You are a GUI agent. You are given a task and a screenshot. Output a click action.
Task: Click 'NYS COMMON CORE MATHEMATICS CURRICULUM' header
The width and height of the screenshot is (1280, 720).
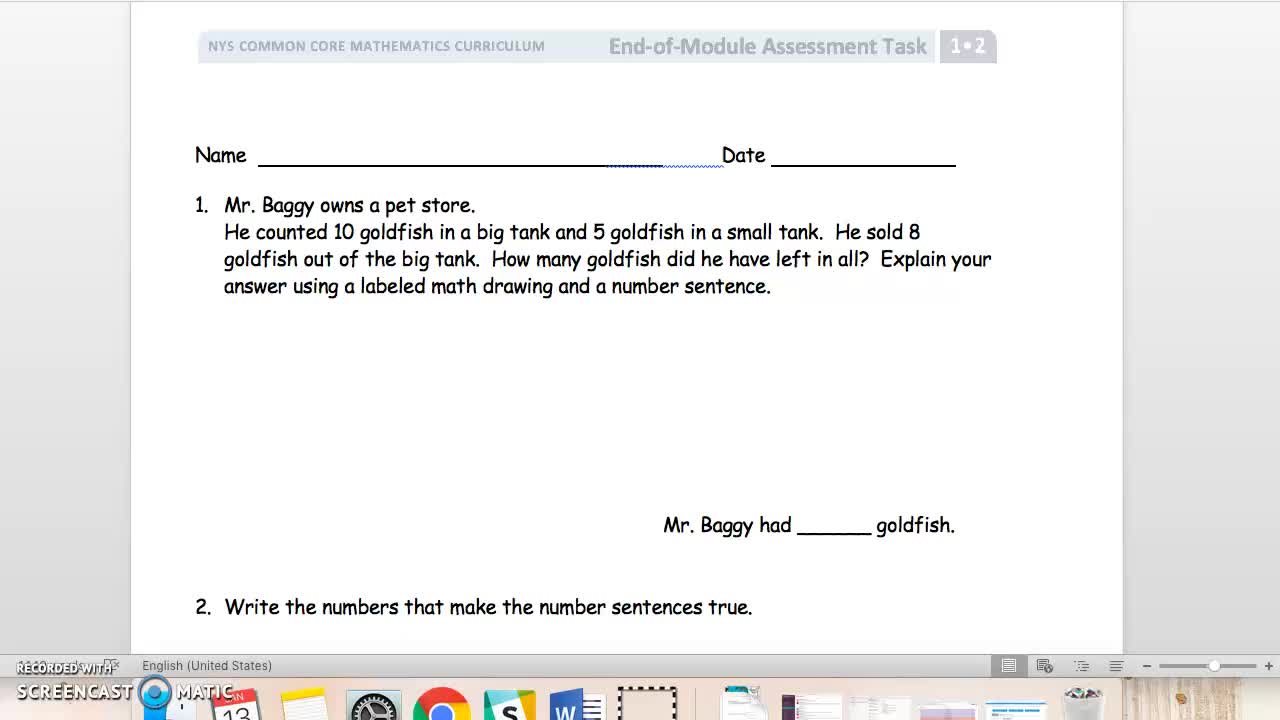pos(376,46)
